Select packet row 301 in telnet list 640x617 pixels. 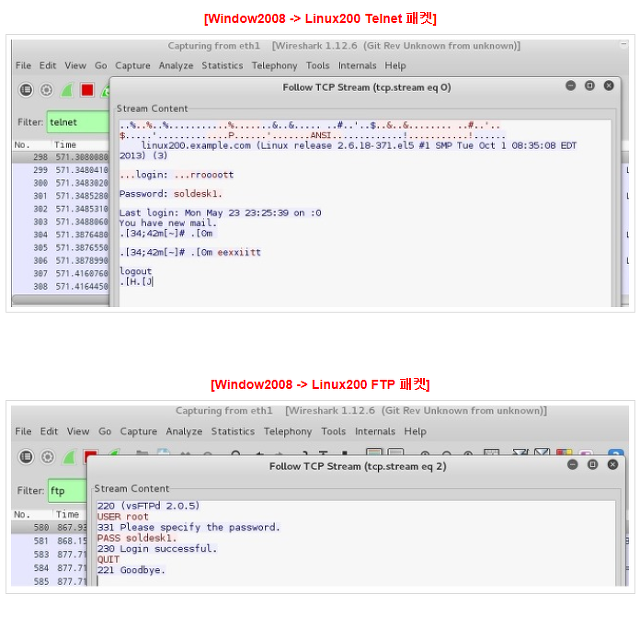[61, 196]
